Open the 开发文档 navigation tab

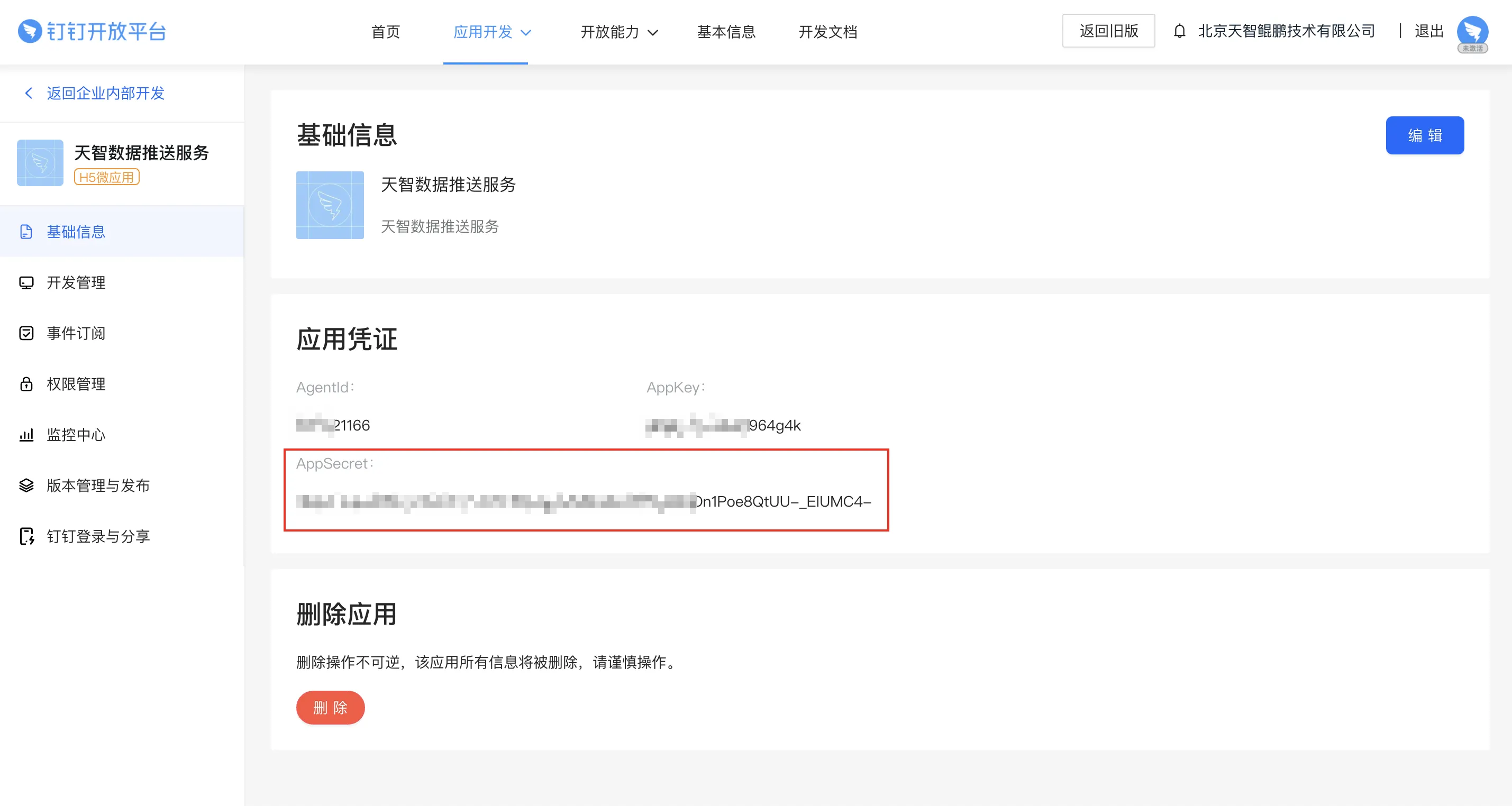827,32
